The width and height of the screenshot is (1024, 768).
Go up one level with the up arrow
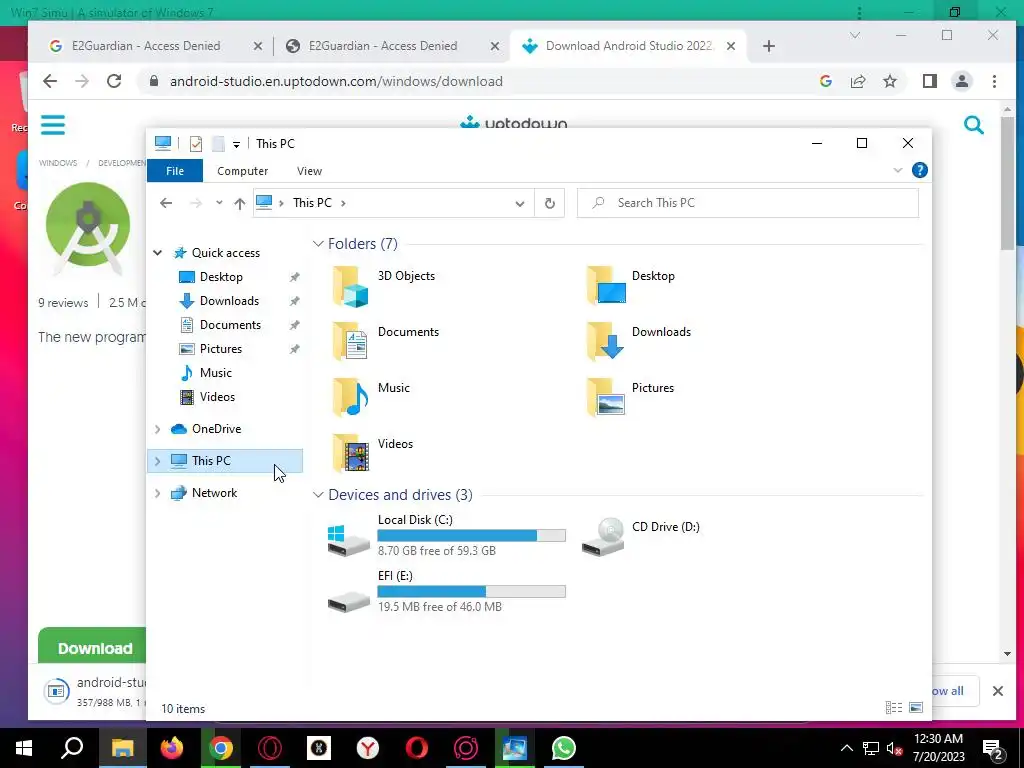click(x=240, y=203)
